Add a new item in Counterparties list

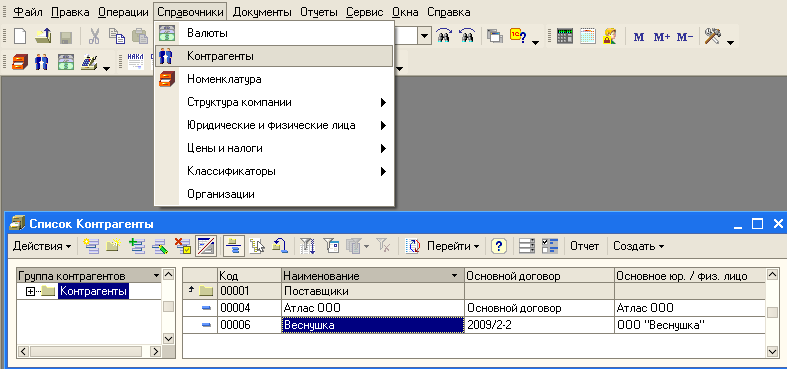pyautogui.click(x=91, y=246)
